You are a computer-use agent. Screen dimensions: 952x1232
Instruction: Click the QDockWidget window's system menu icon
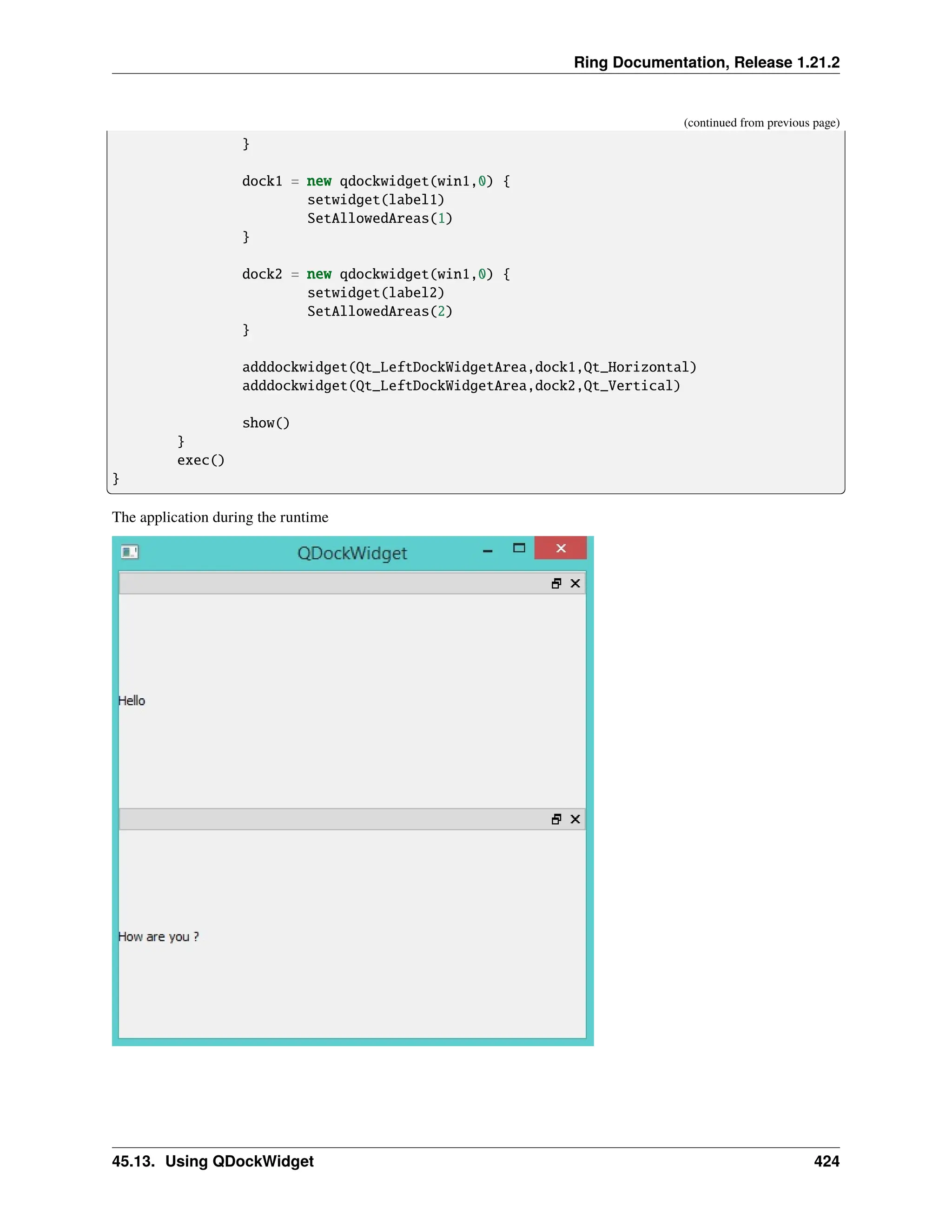(130, 552)
